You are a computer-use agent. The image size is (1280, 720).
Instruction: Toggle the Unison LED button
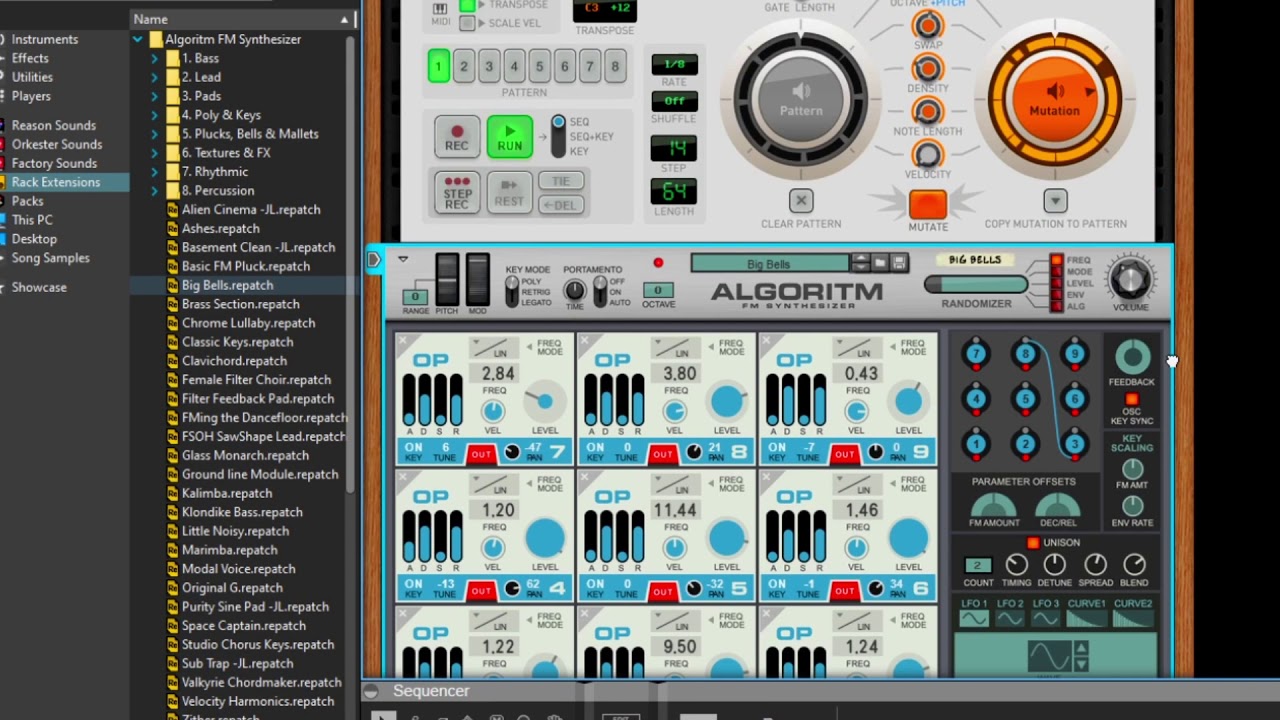(x=1033, y=543)
